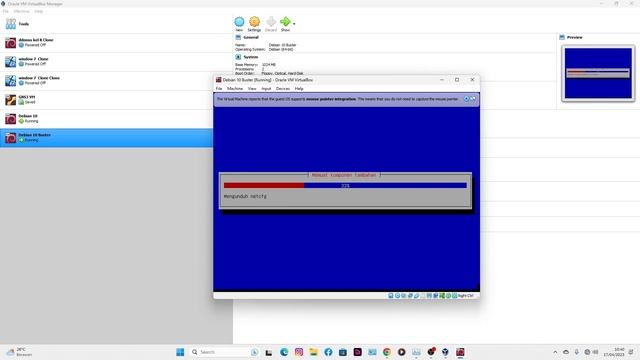640x360 pixels.
Task: Open Microsoft Edge from the taskbar
Action: point(284,352)
